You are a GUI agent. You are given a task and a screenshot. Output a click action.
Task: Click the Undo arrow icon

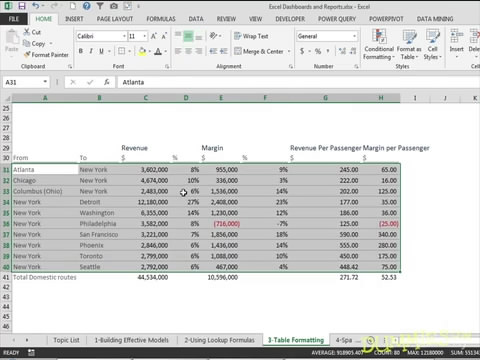pos(36,6)
